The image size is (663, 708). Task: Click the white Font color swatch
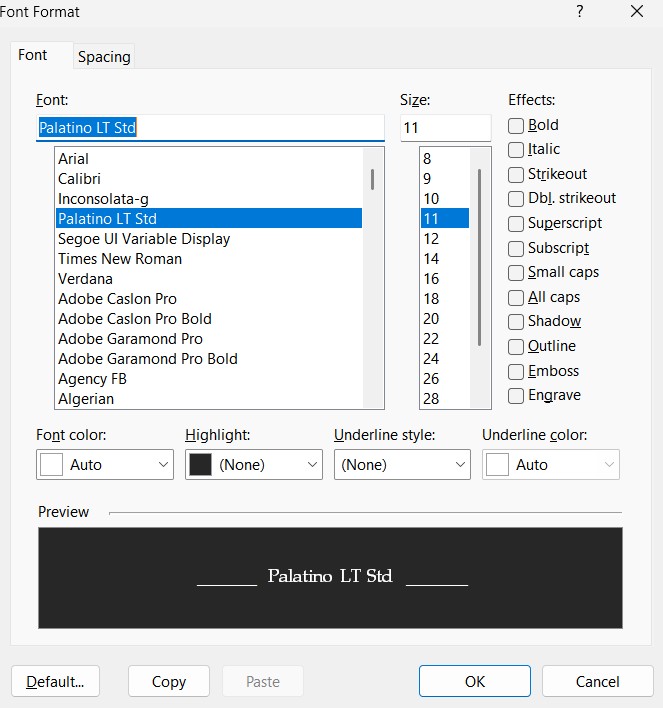point(51,465)
